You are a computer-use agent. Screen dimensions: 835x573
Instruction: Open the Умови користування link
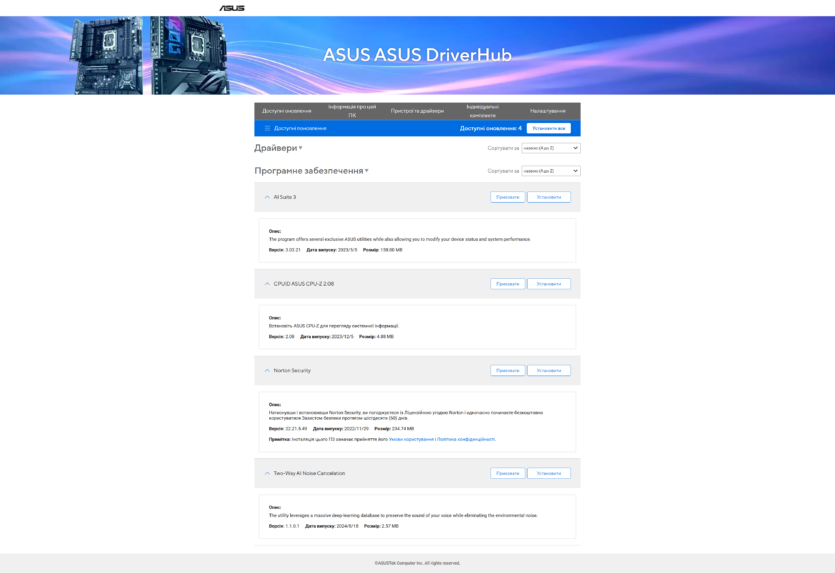click(x=411, y=439)
